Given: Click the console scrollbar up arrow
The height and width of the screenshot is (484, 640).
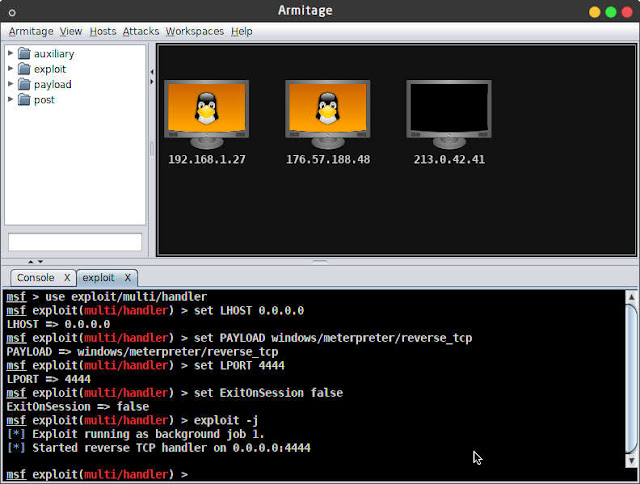Looking at the screenshot, I should [x=631, y=297].
